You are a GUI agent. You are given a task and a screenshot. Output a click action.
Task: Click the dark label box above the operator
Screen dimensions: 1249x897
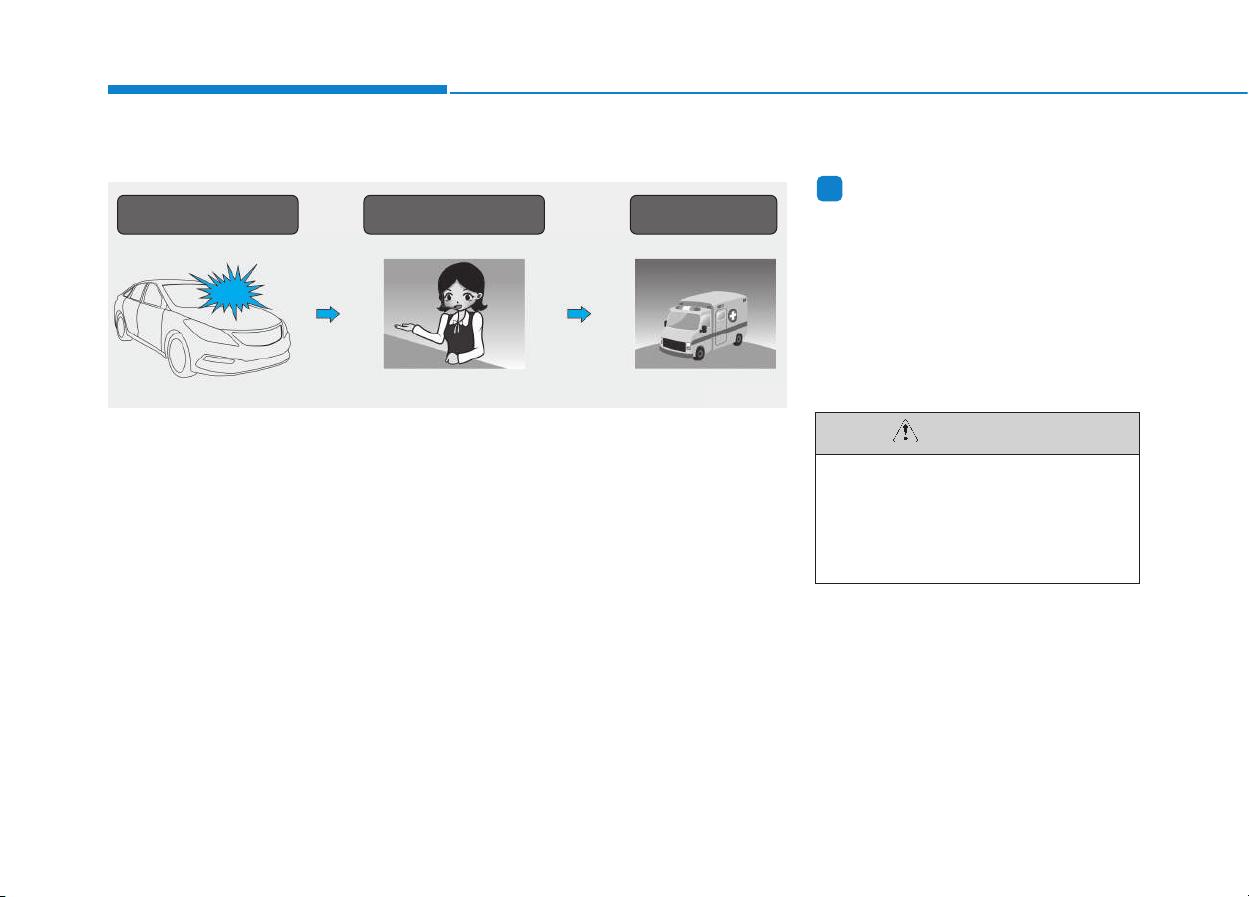454,215
